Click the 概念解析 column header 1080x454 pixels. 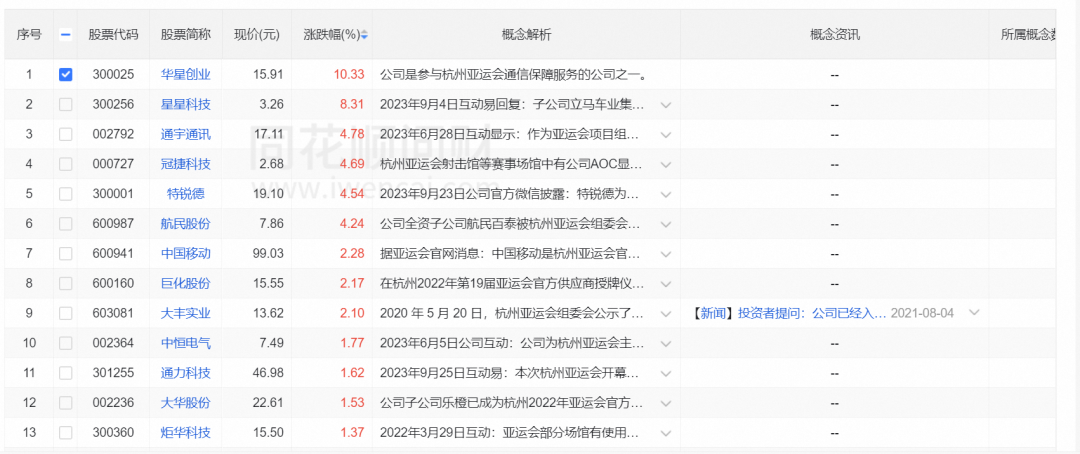[526, 35]
